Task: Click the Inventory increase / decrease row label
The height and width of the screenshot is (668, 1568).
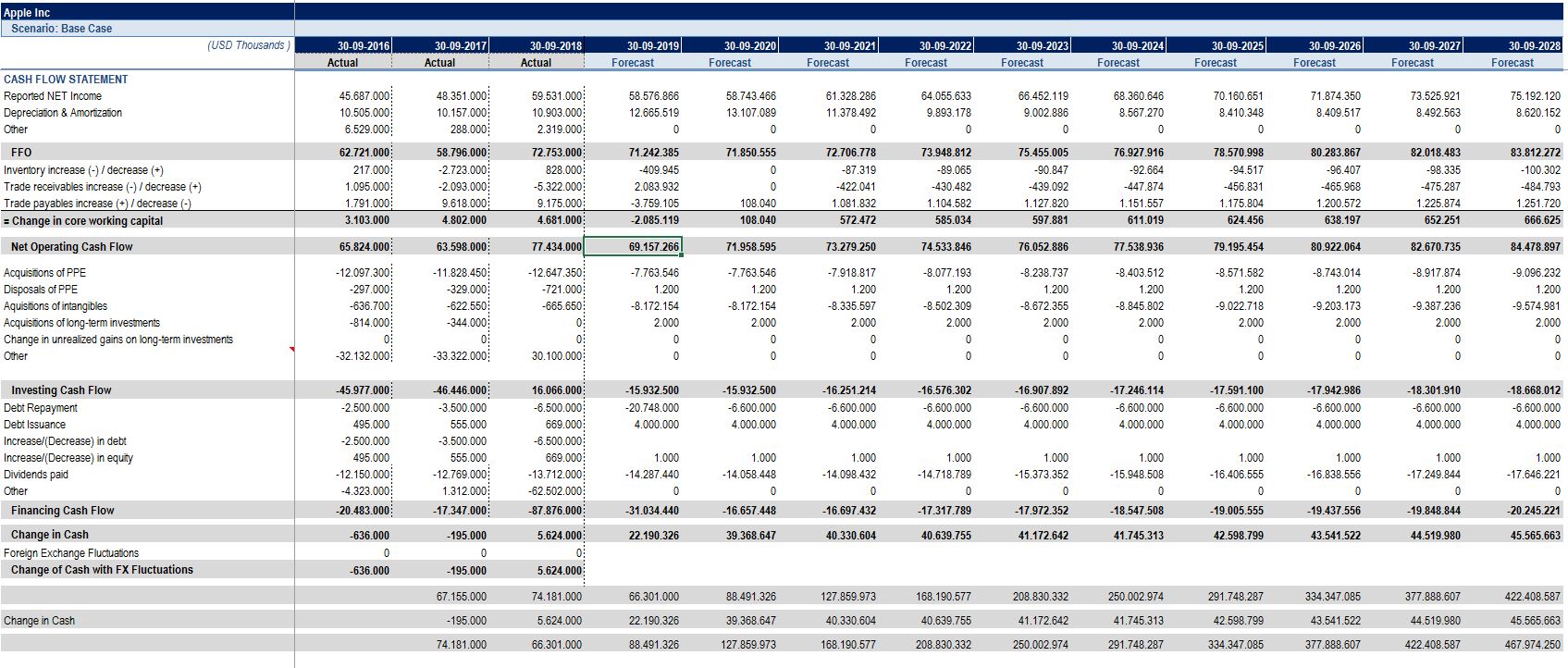Action: pos(83,170)
